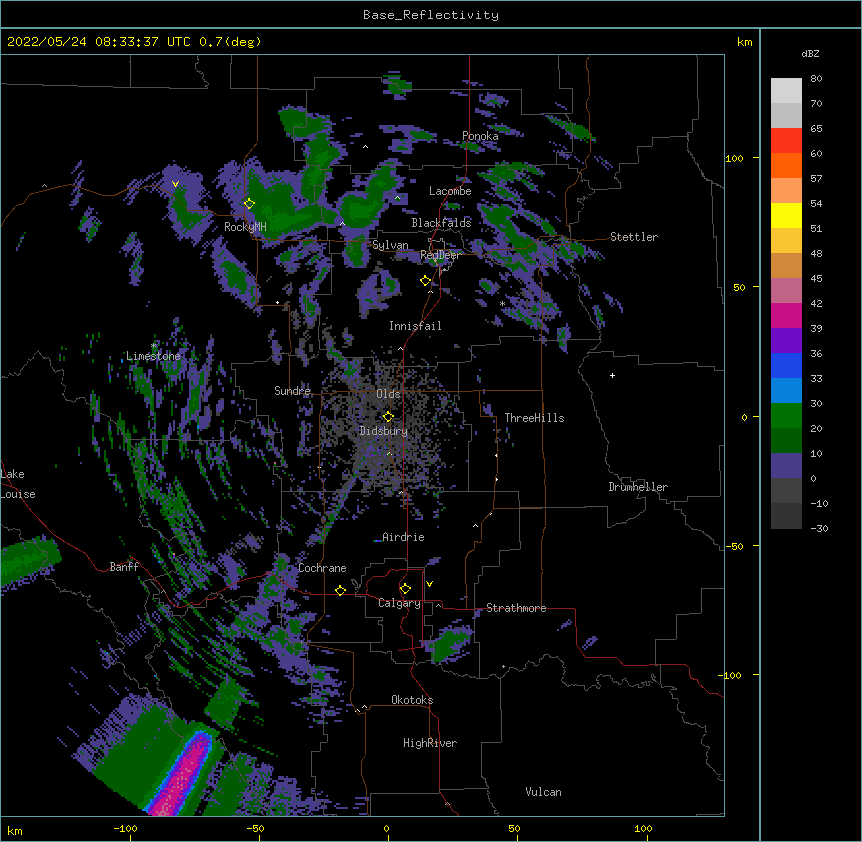Image resolution: width=862 pixels, height=842 pixels.
Task: Click the yellow diamond marker beside RockyMH
Action: (249, 204)
